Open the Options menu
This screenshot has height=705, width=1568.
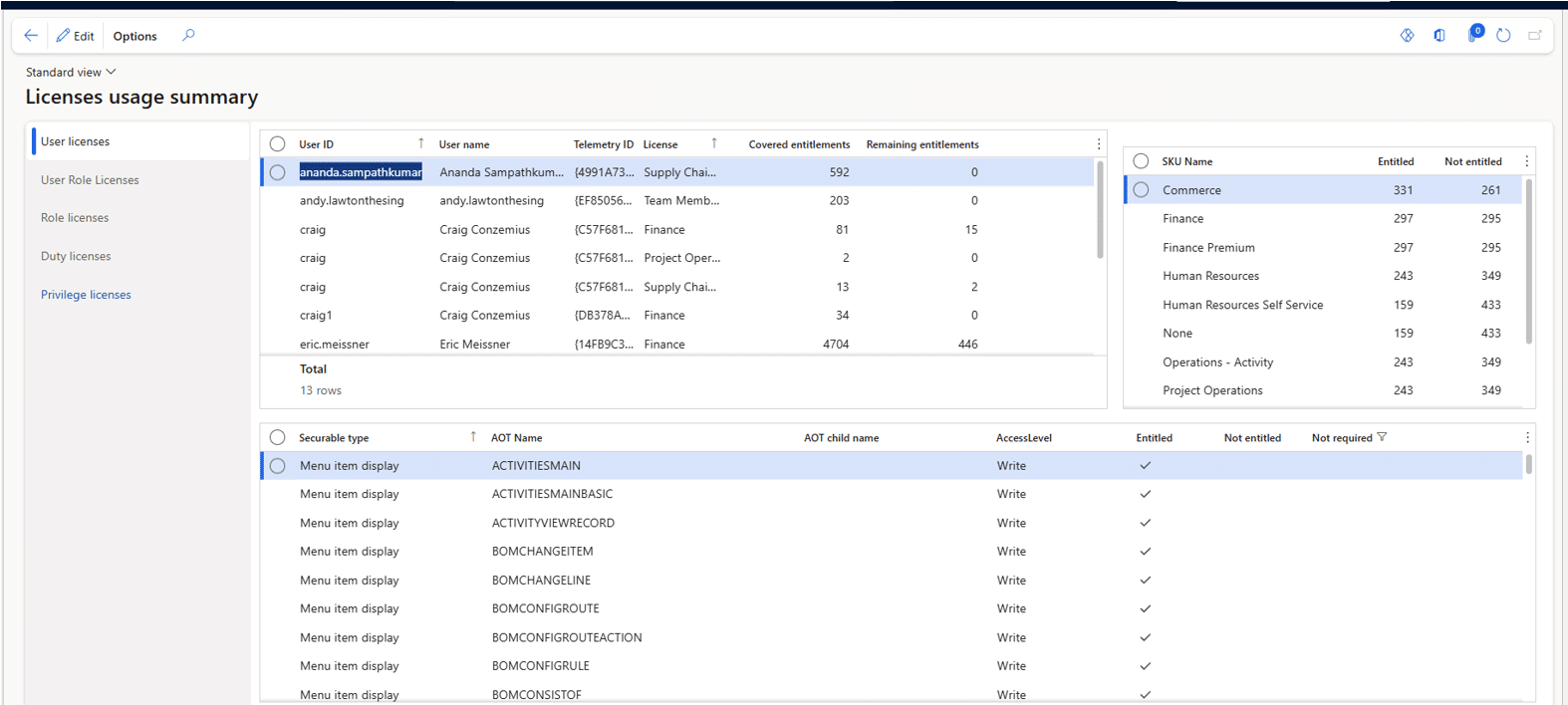pos(134,36)
